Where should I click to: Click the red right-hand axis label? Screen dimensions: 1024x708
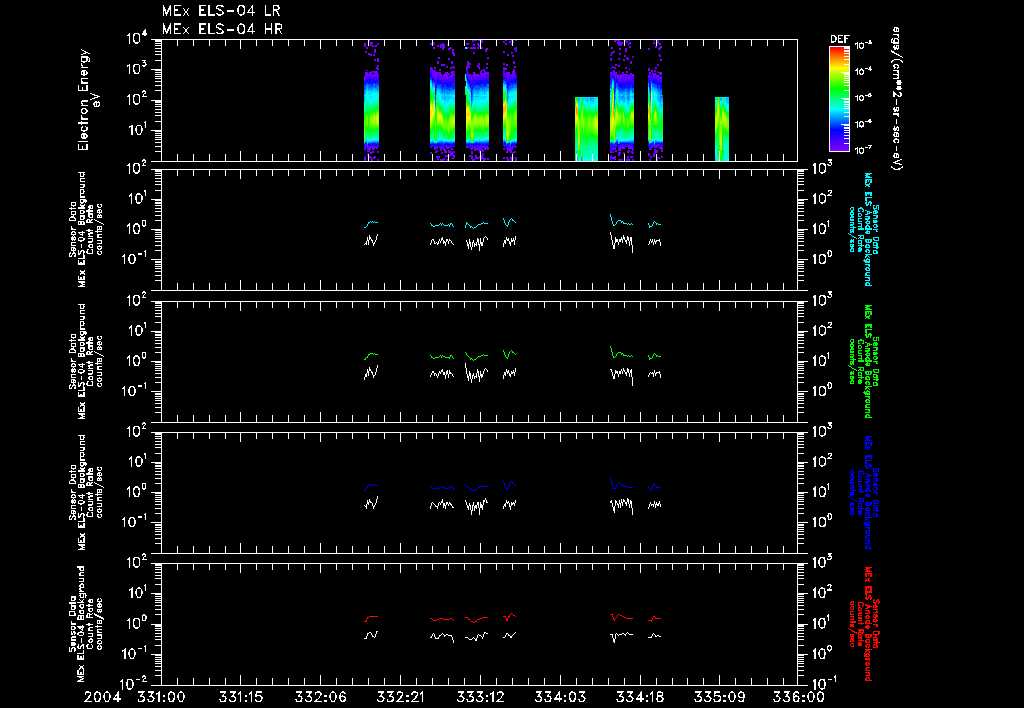[863, 623]
